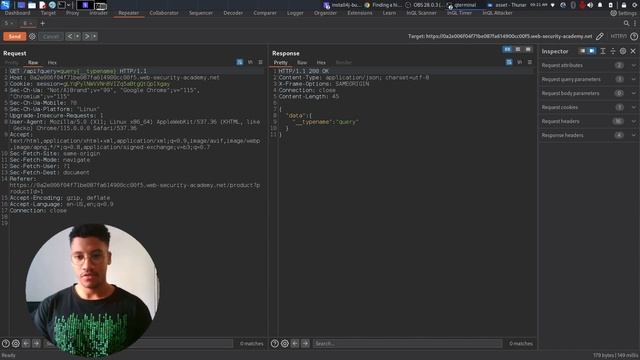Viewport: 640px width, 360px height.
Task: Select the Response Pretty view tab
Action: pos(280,62)
